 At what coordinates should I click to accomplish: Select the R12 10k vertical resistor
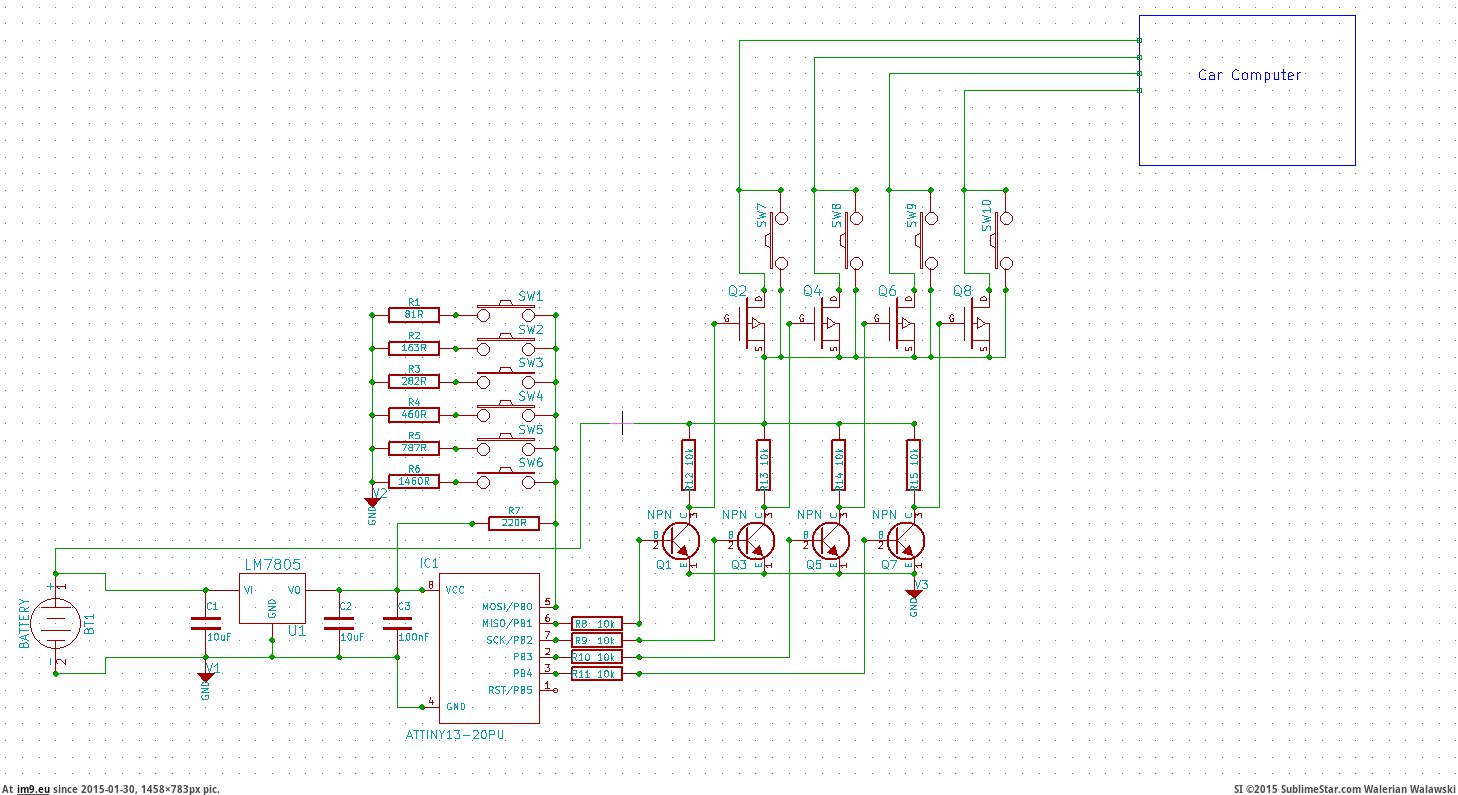688,466
